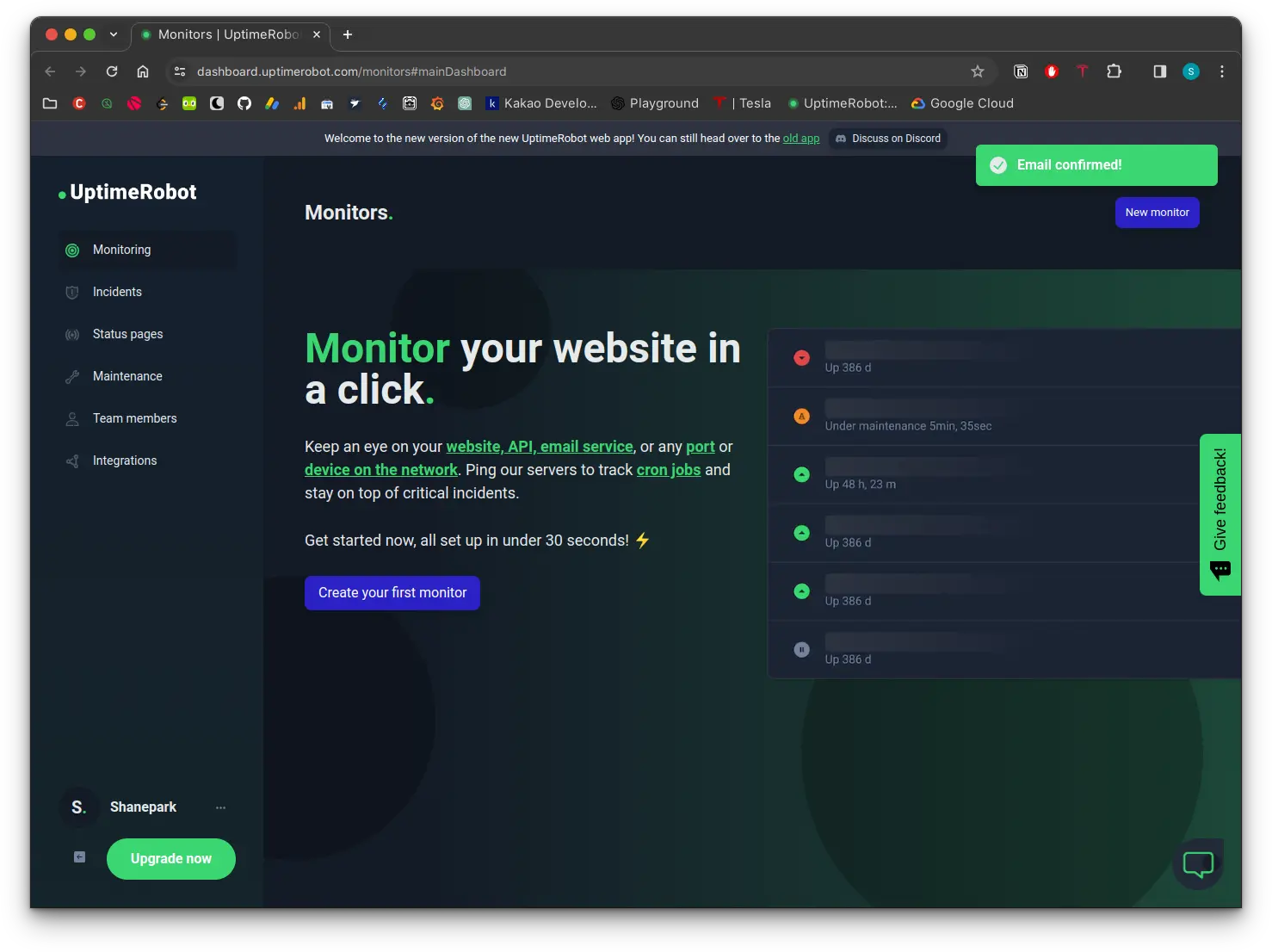The width and height of the screenshot is (1272, 952).
Task: Click the address bar URL
Action: [x=351, y=71]
